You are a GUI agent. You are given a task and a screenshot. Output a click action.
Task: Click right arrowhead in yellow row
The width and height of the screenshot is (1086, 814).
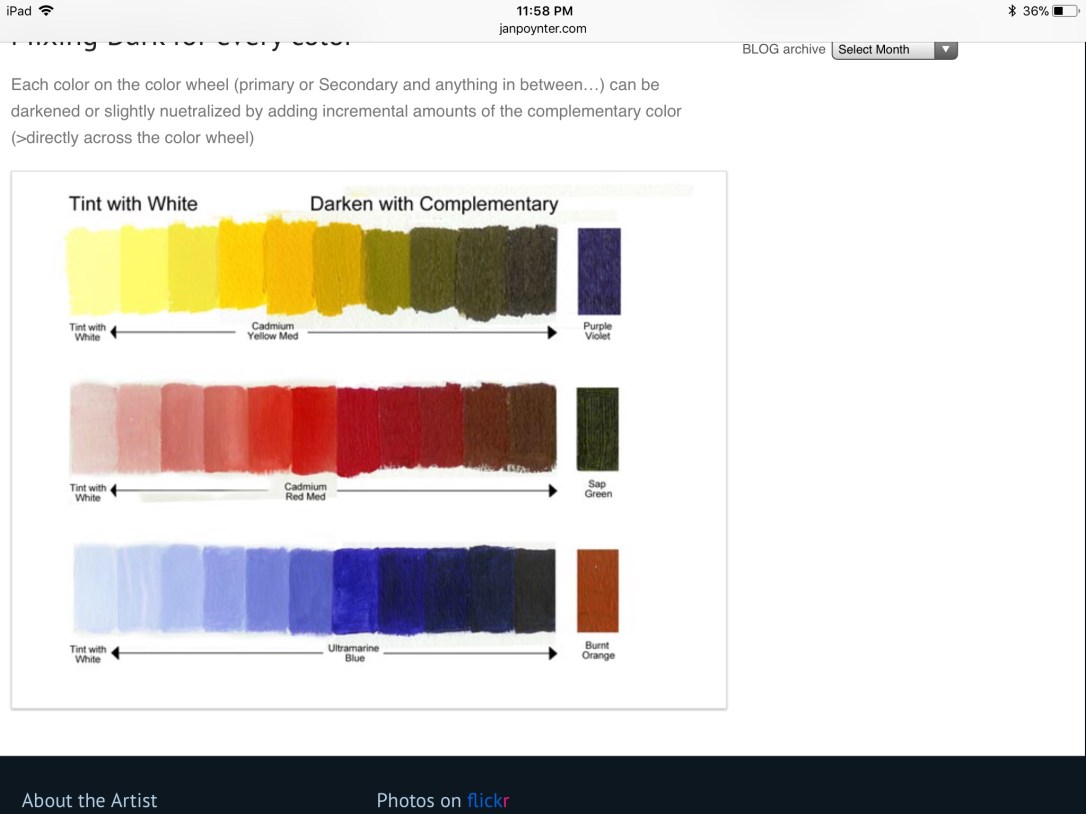(x=551, y=332)
